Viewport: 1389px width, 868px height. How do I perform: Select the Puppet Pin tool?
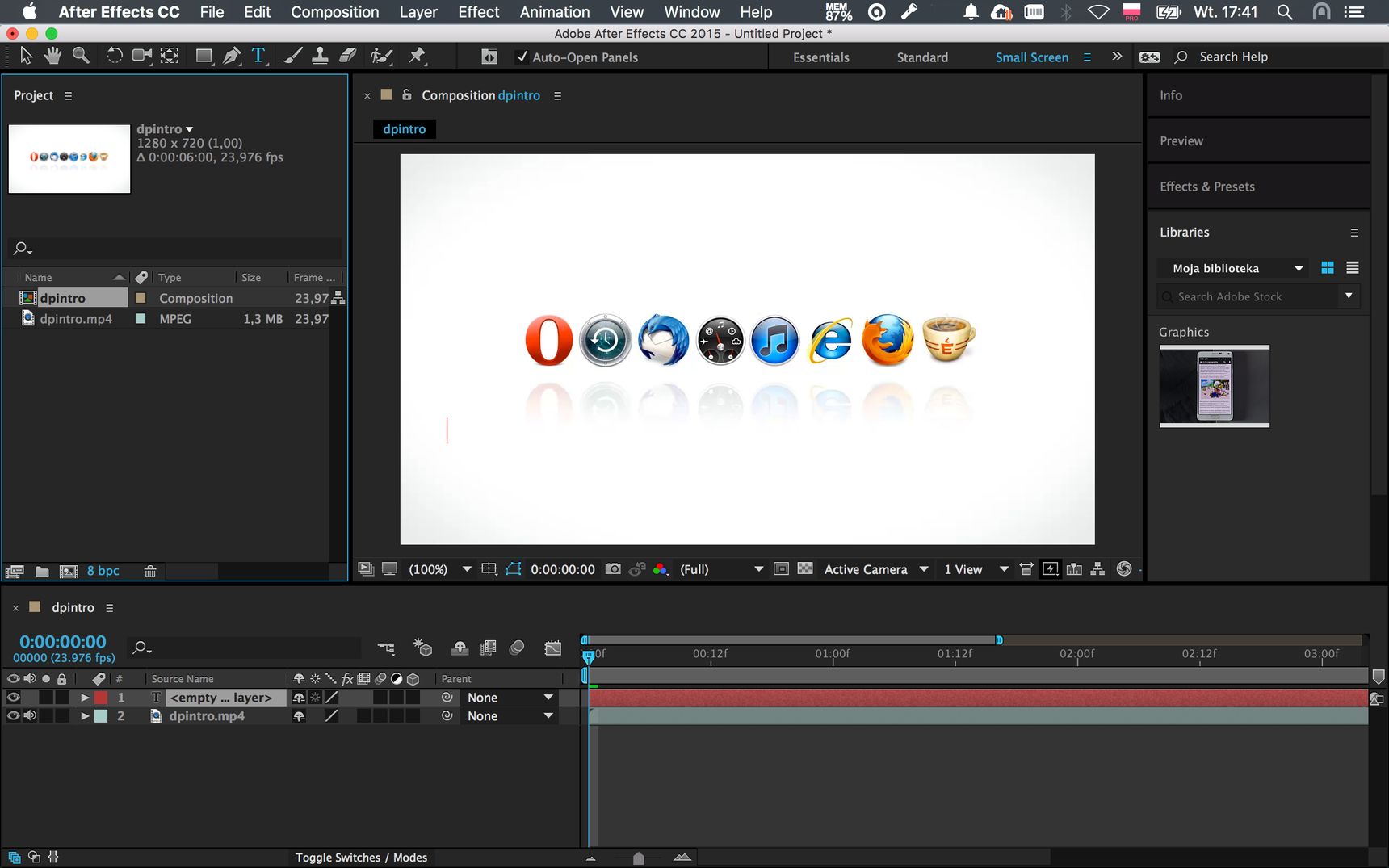417,56
